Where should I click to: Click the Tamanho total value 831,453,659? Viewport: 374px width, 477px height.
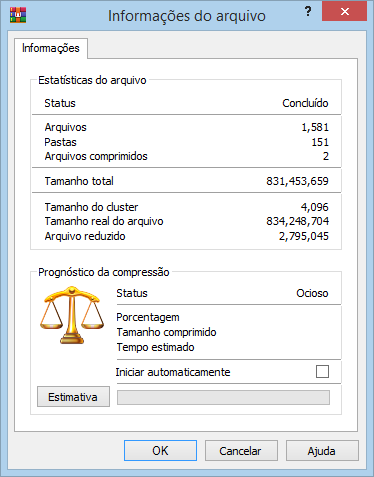[x=297, y=181]
